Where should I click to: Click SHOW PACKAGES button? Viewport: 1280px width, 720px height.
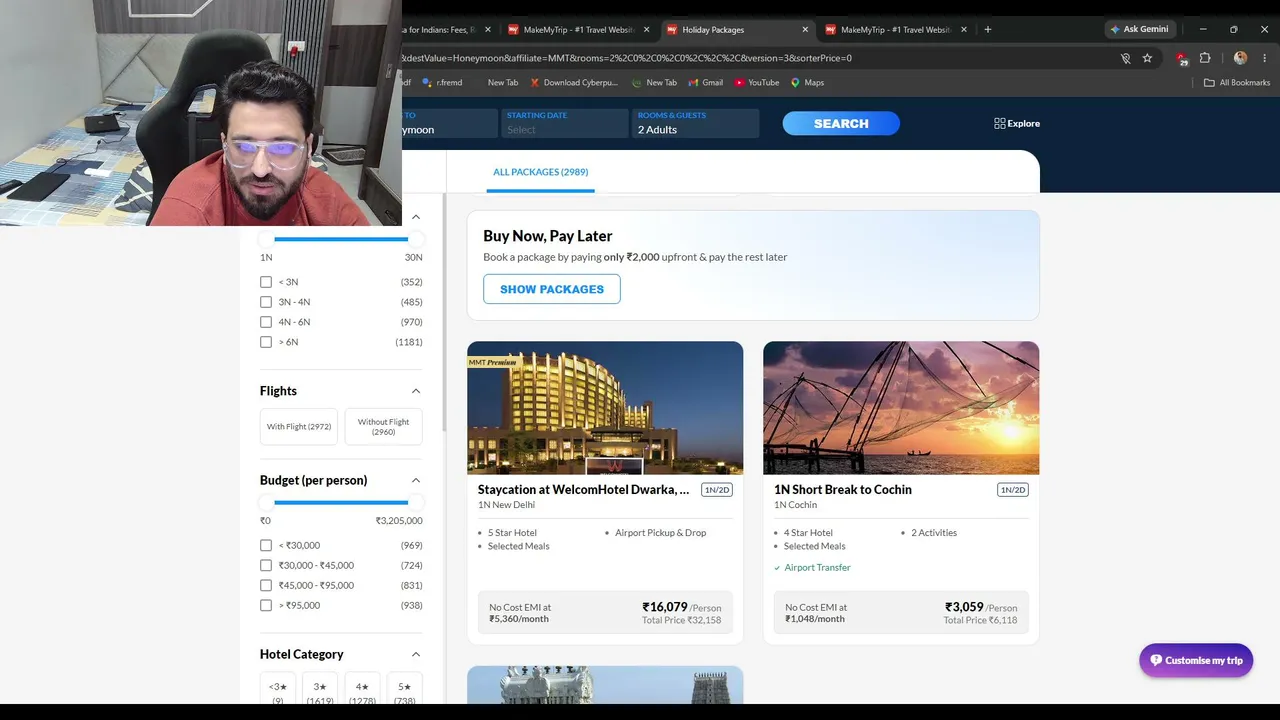click(552, 289)
